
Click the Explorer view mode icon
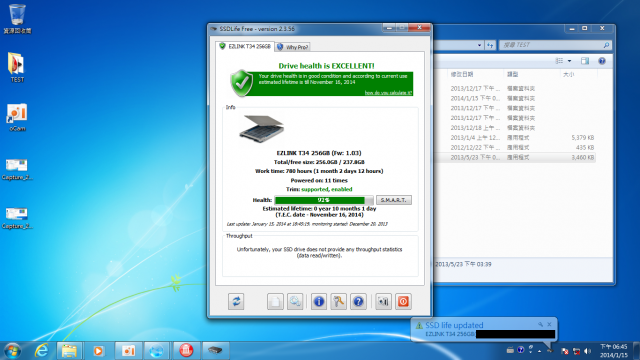[559, 61]
